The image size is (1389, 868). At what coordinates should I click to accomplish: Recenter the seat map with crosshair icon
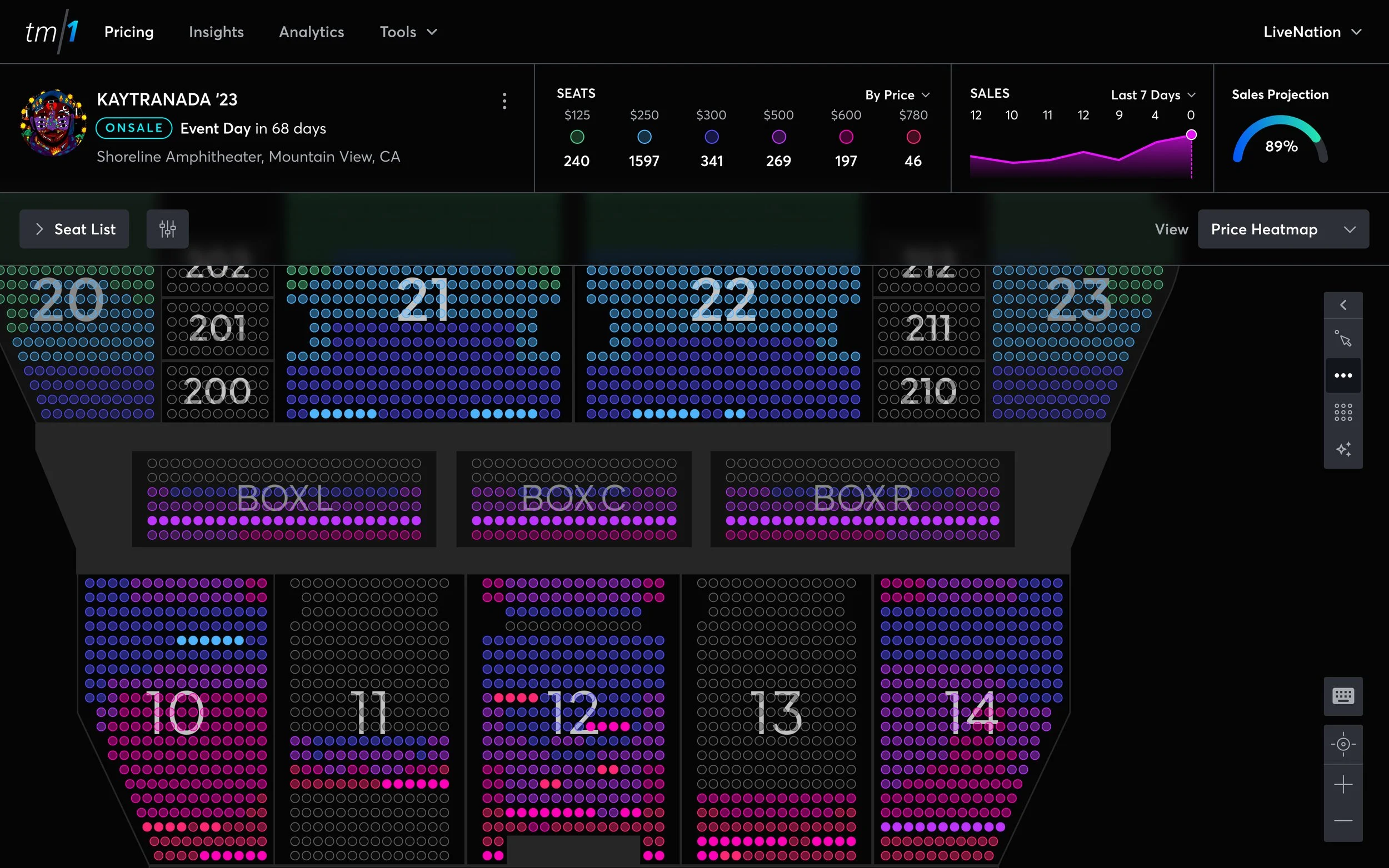click(1342, 745)
